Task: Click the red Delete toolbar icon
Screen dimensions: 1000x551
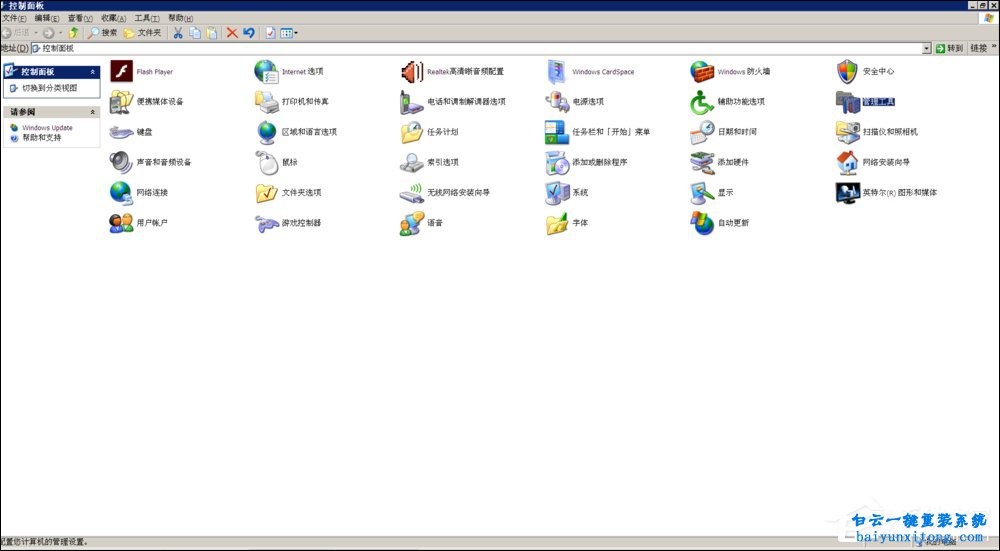Action: [x=232, y=33]
